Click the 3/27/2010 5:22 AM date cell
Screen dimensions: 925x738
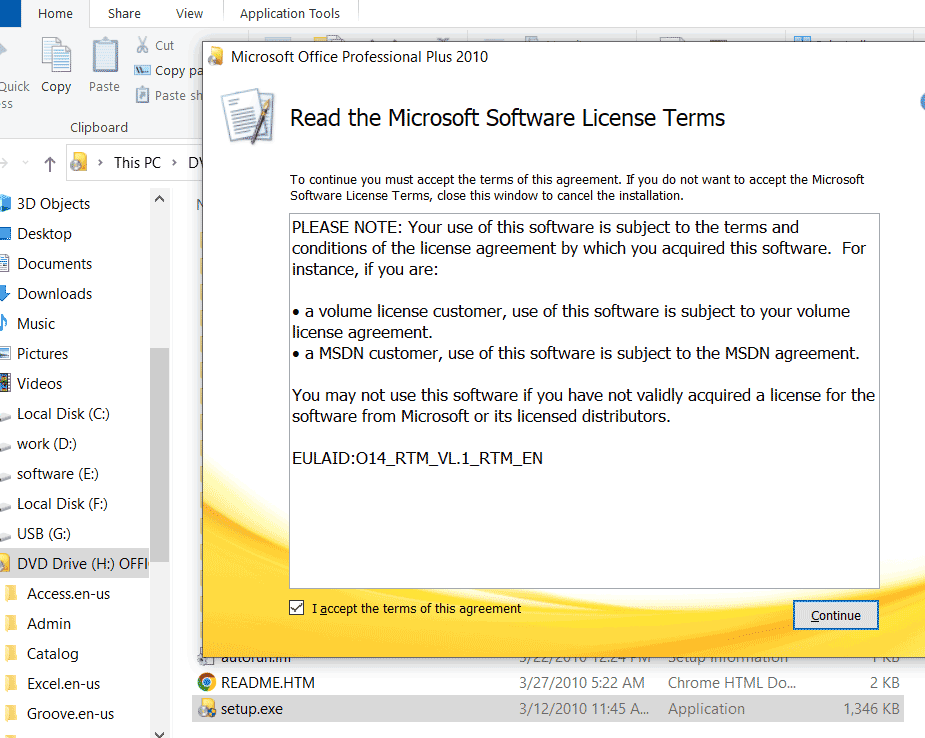[x=582, y=683]
